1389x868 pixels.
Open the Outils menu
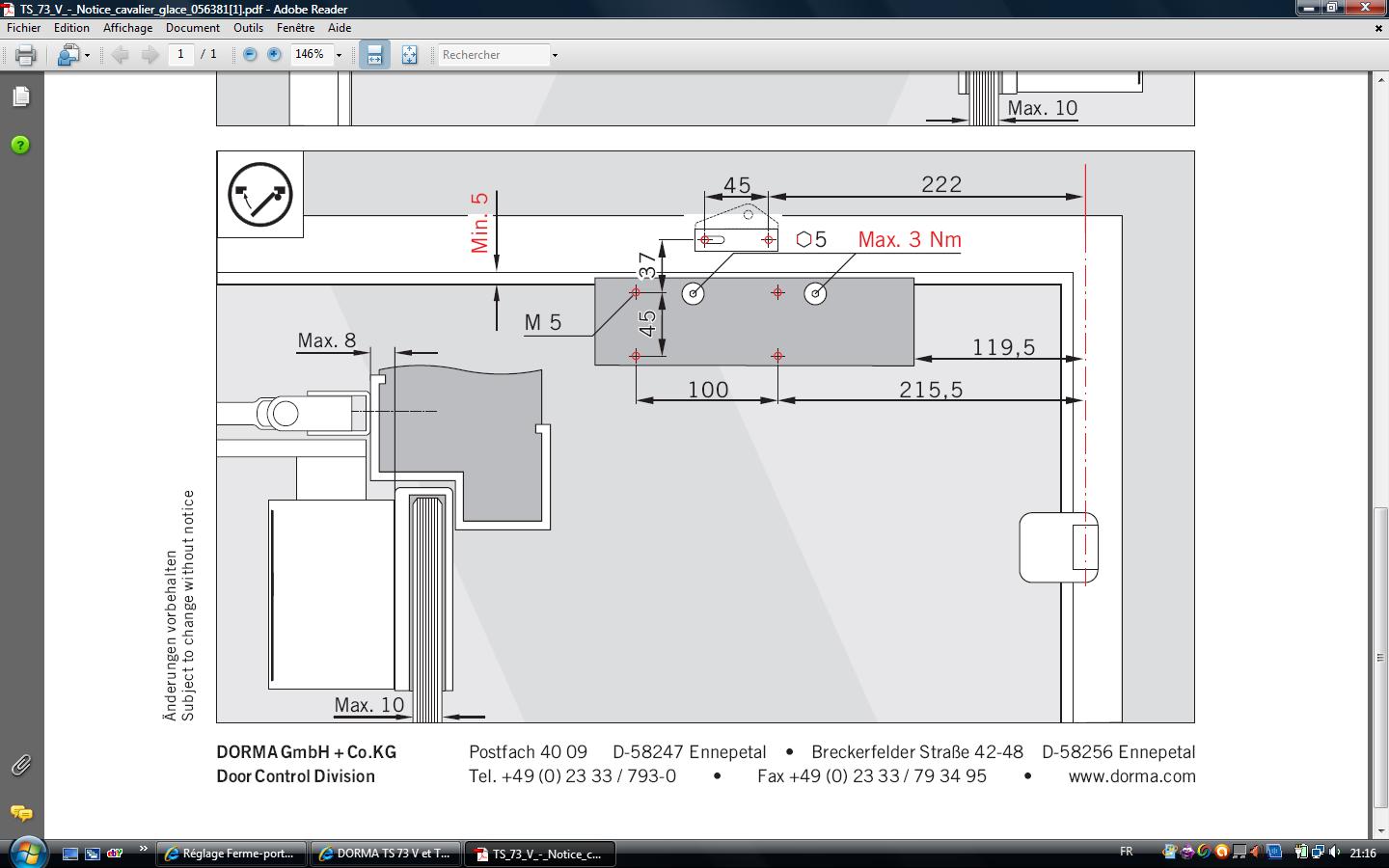[x=248, y=28]
